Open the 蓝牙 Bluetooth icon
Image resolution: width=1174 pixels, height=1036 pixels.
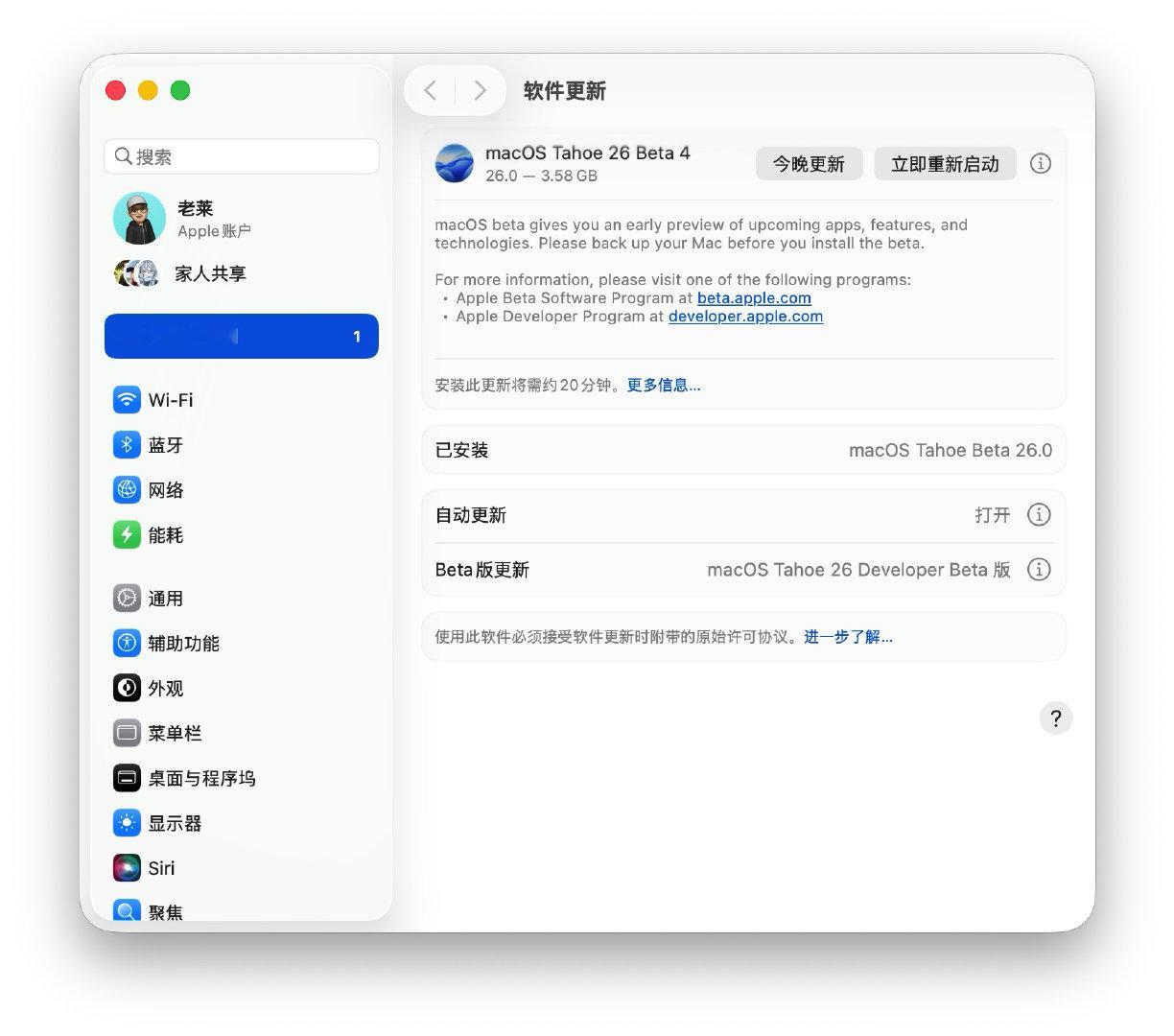coord(127,445)
